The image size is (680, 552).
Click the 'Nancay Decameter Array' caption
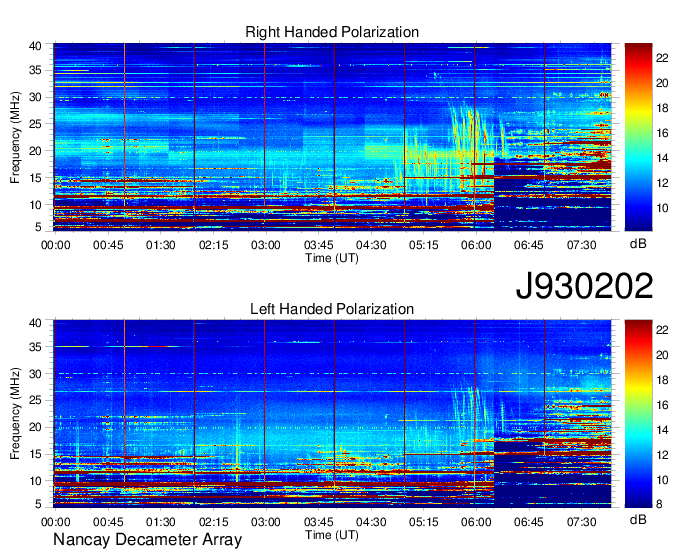(x=147, y=540)
